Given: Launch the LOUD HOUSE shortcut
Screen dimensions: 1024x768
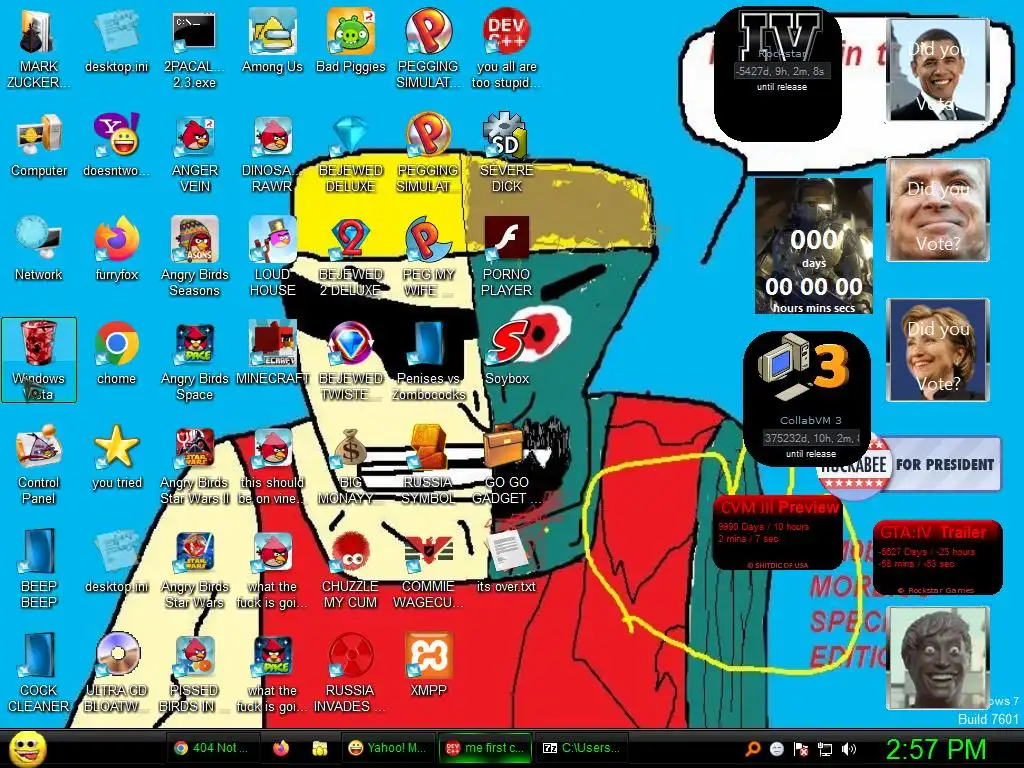Looking at the screenshot, I should [272, 257].
